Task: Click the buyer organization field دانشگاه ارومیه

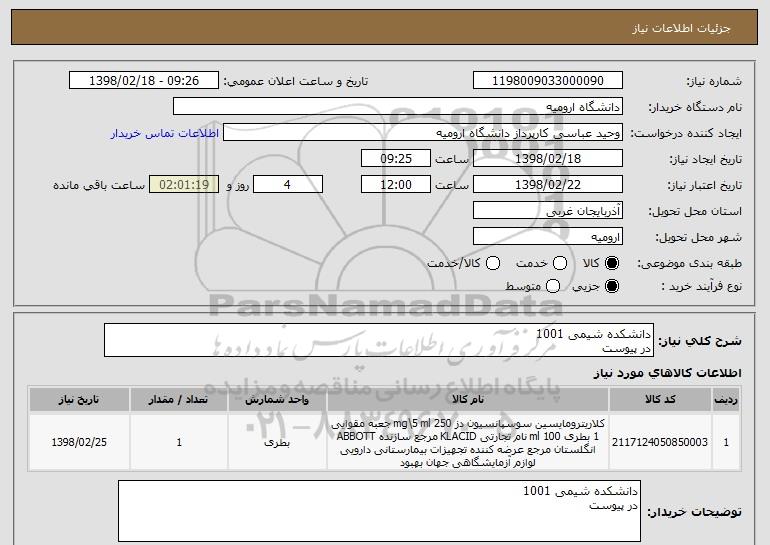Action: [398, 106]
